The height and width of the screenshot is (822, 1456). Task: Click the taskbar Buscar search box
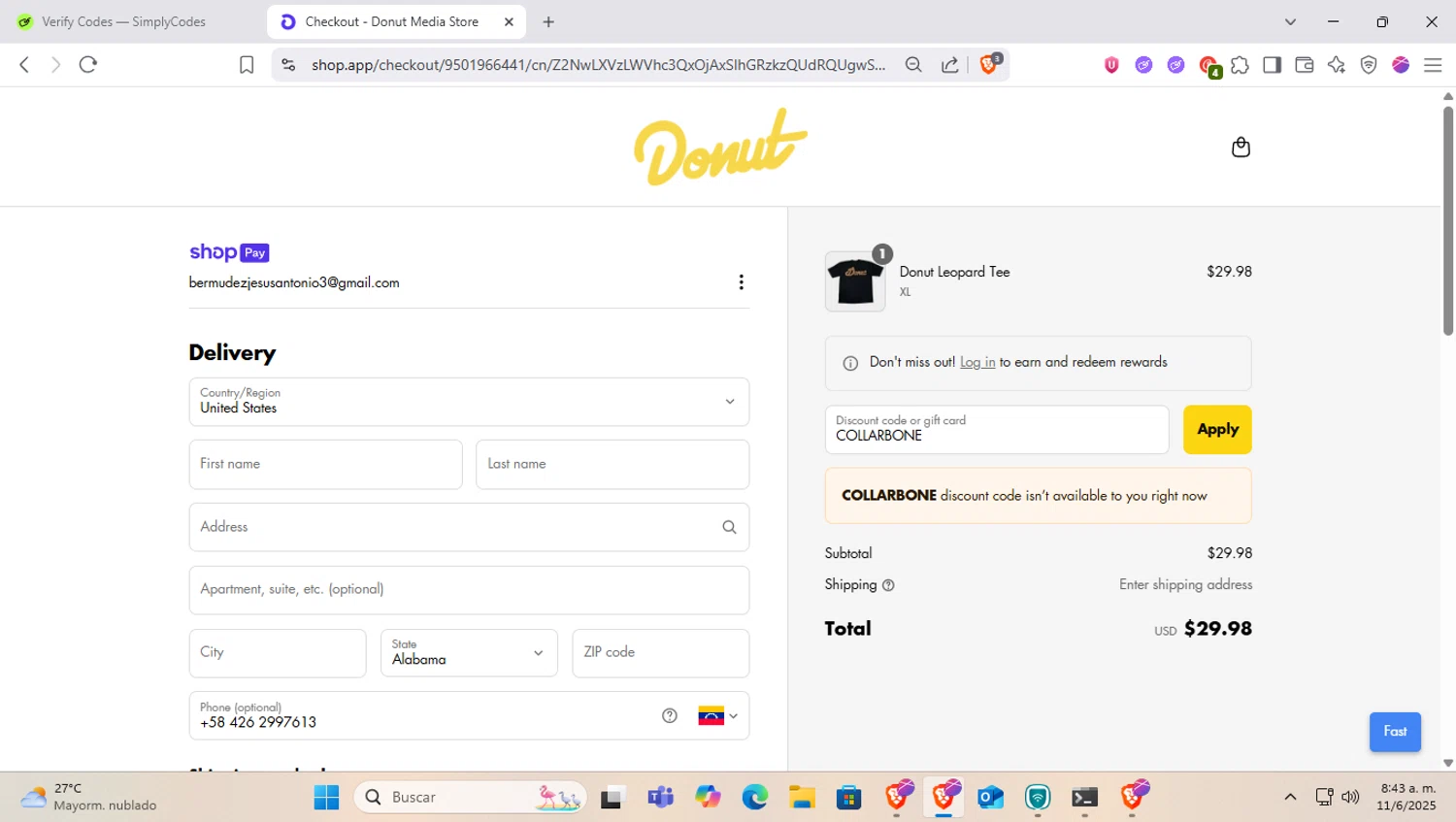471,798
